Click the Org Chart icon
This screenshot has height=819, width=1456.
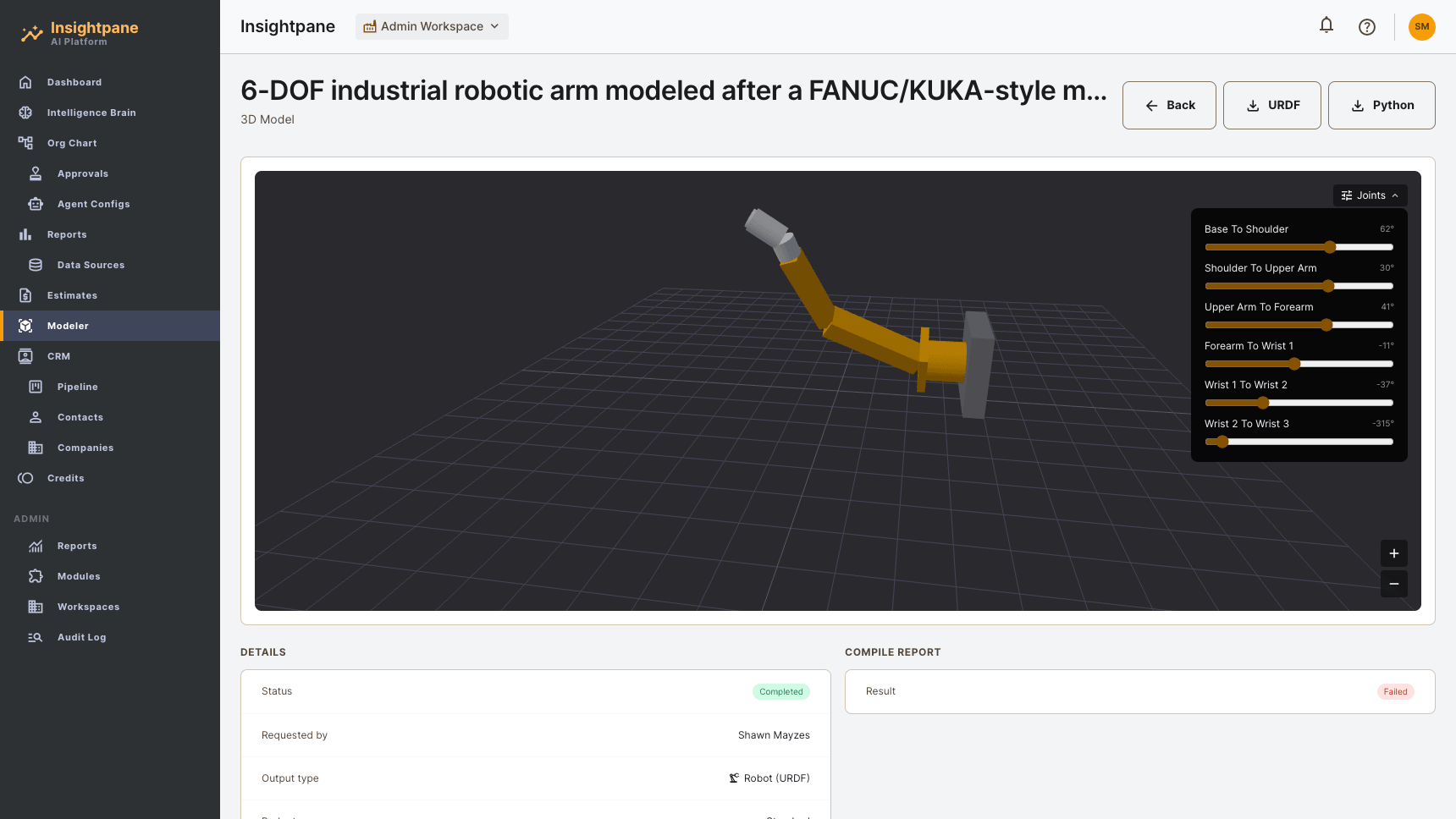click(25, 143)
